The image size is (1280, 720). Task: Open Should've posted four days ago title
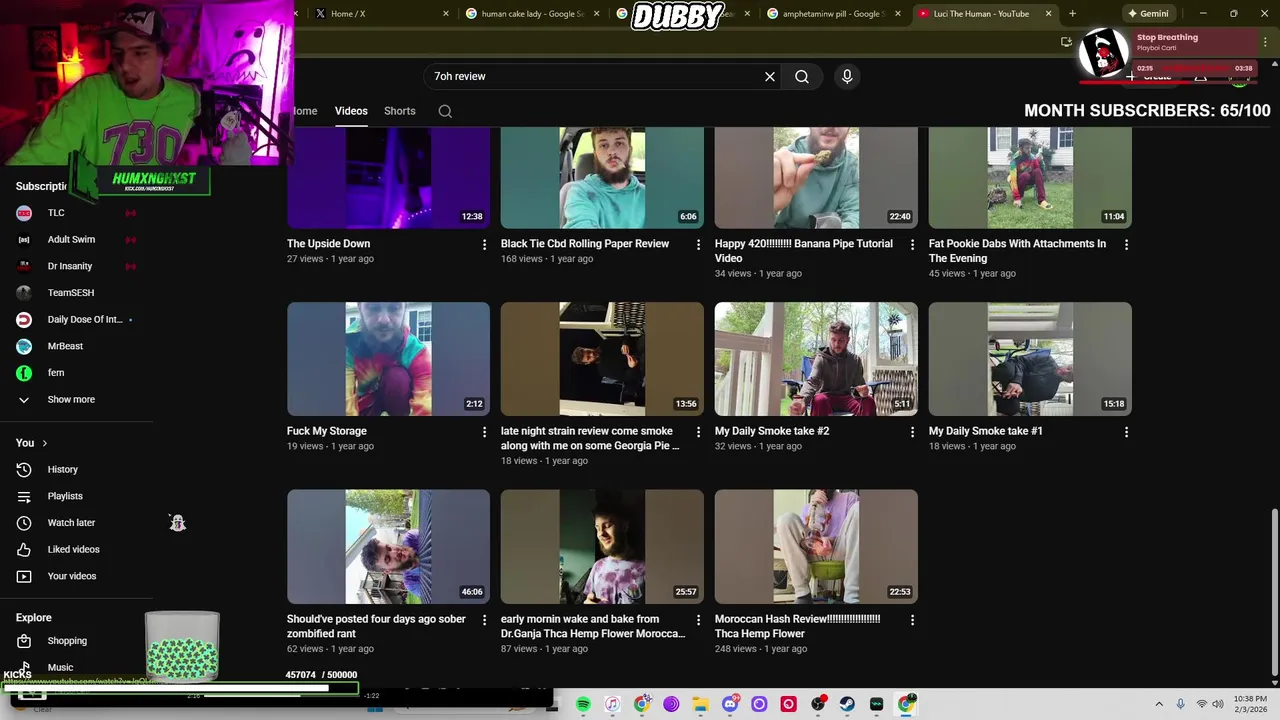click(376, 626)
